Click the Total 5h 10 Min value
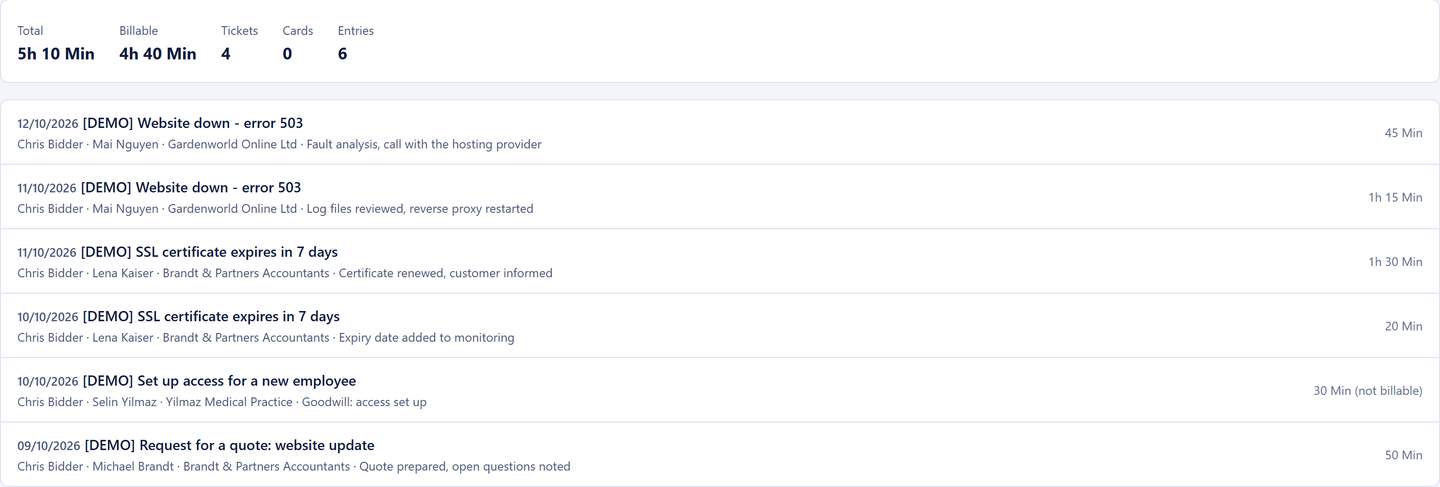This screenshot has width=1440, height=487. click(56, 54)
